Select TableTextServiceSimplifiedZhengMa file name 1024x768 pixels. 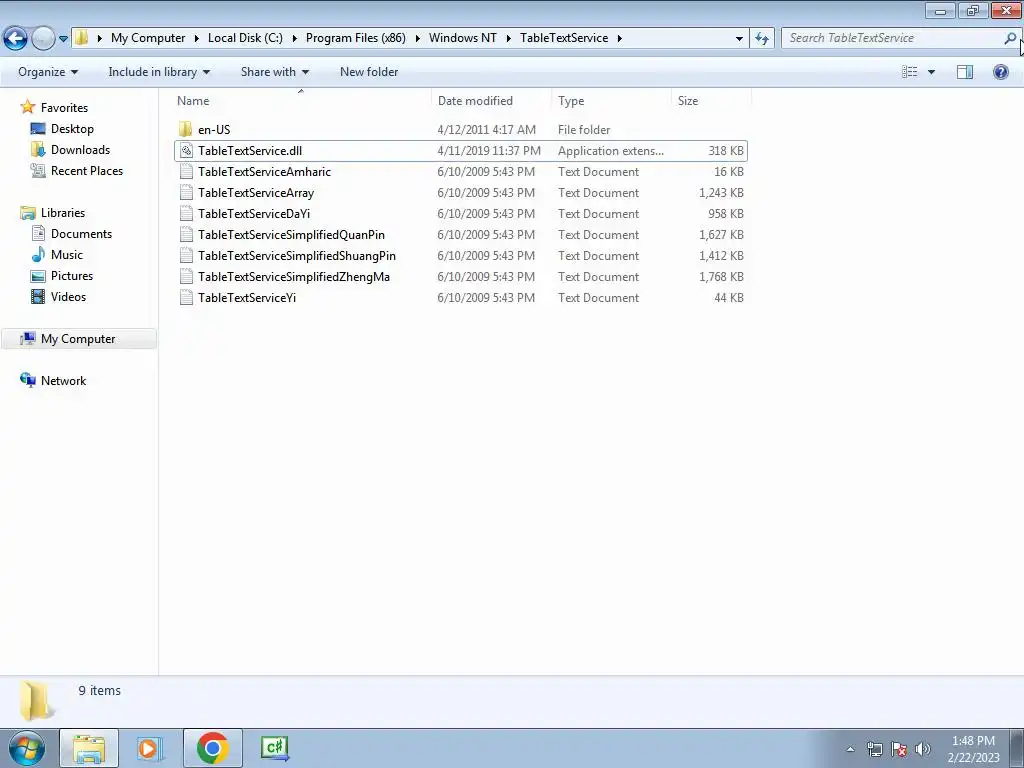click(x=294, y=277)
